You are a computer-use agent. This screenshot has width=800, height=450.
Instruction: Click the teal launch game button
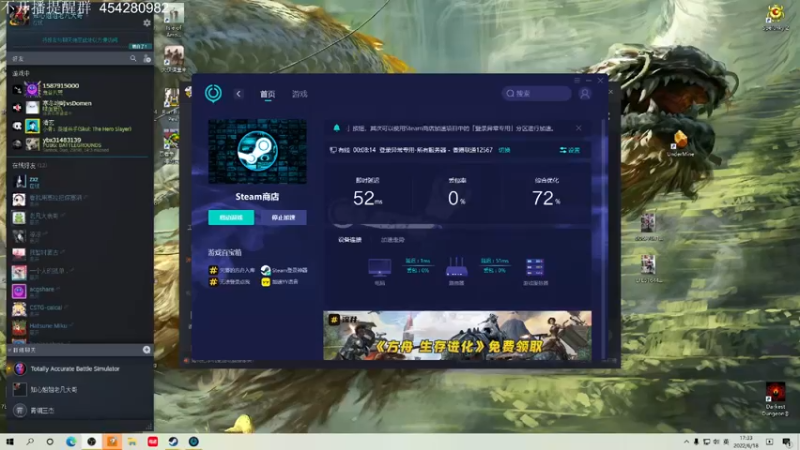[x=231, y=217]
